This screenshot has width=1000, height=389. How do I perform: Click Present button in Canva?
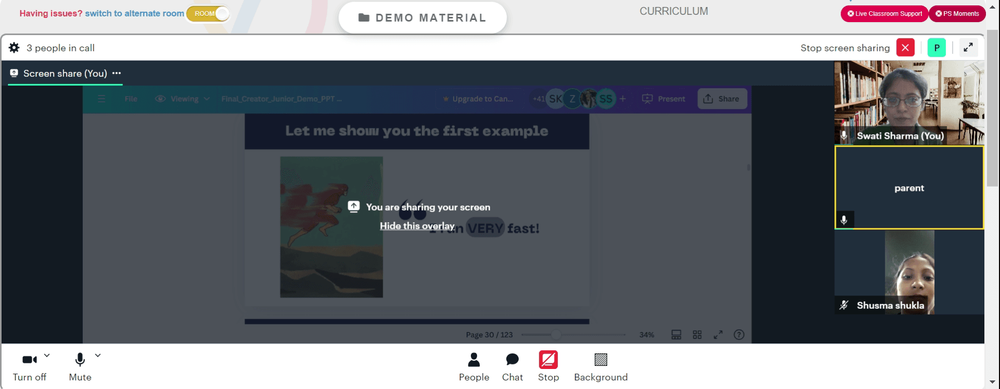click(x=663, y=99)
